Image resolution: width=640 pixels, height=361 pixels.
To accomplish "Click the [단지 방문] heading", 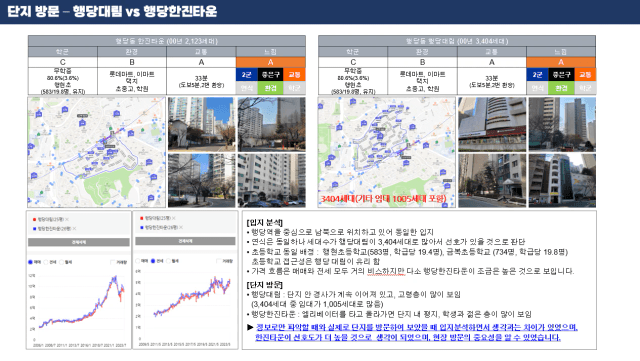I will click(x=264, y=285).
